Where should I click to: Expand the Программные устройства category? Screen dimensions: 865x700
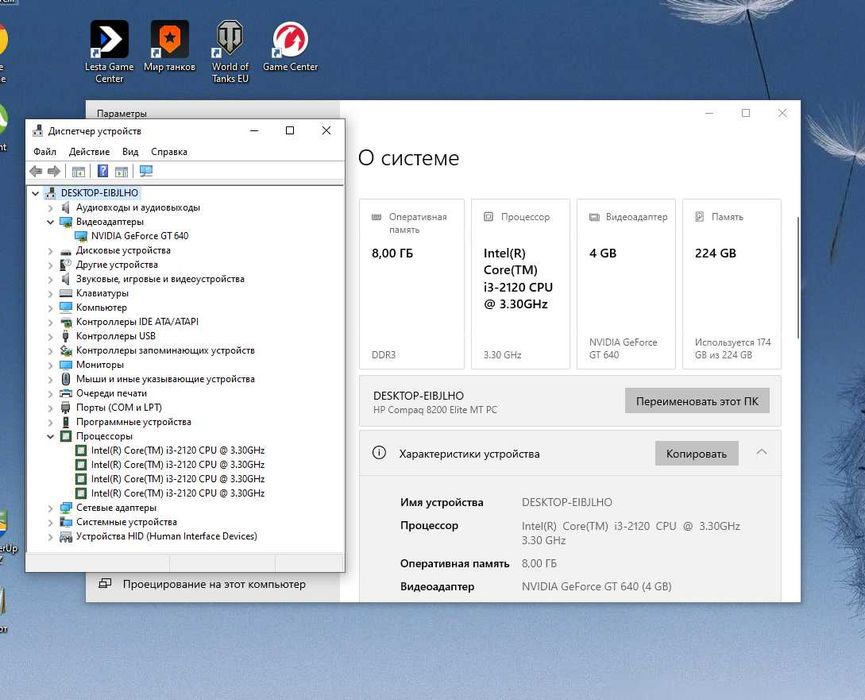(x=50, y=422)
